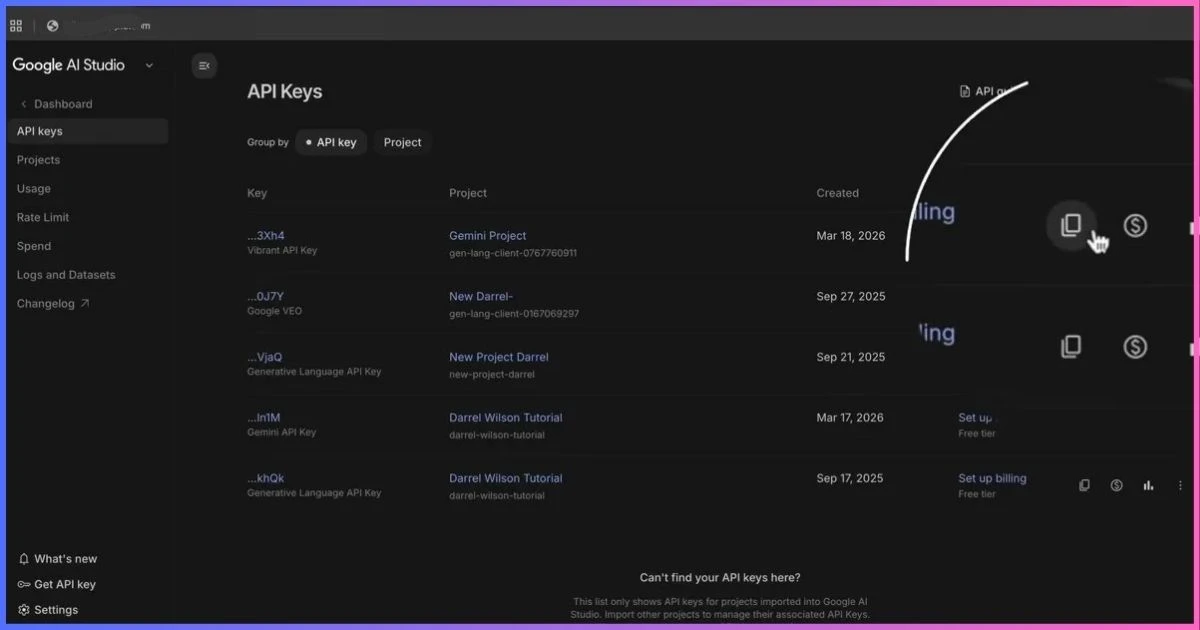Open Projects in the sidebar

point(38,160)
